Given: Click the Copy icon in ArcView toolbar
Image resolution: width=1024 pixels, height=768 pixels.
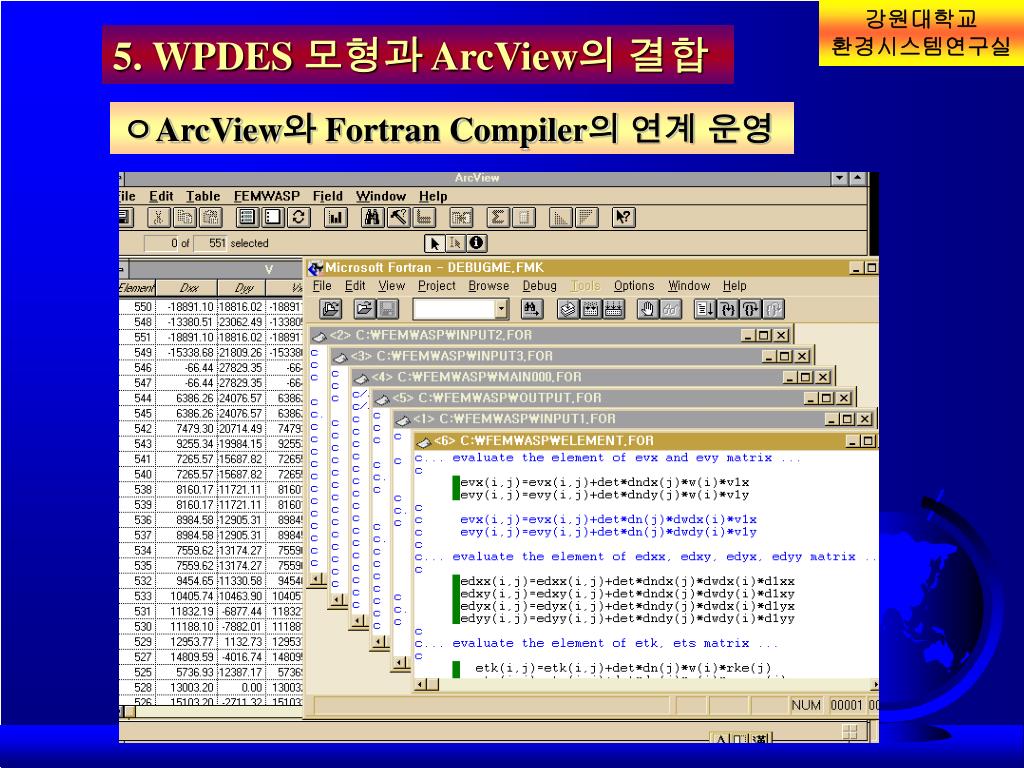Looking at the screenshot, I should click(185, 217).
